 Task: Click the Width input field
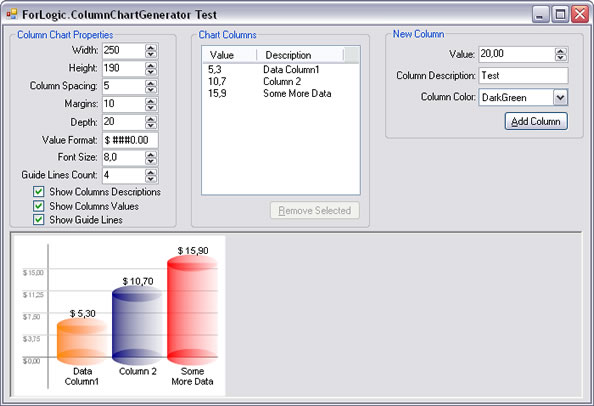click(x=124, y=50)
